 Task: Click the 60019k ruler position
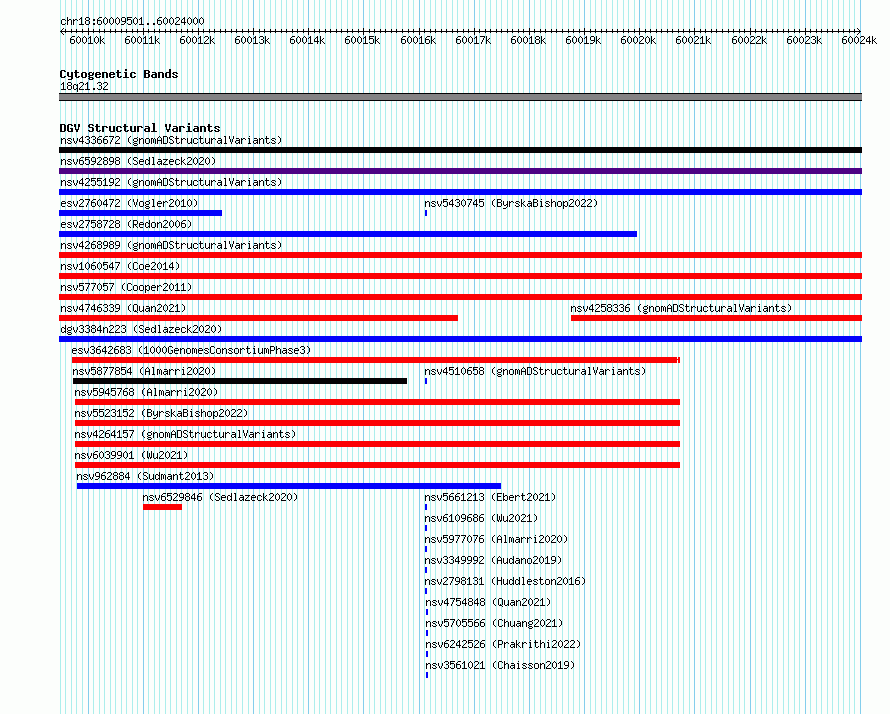(x=583, y=40)
